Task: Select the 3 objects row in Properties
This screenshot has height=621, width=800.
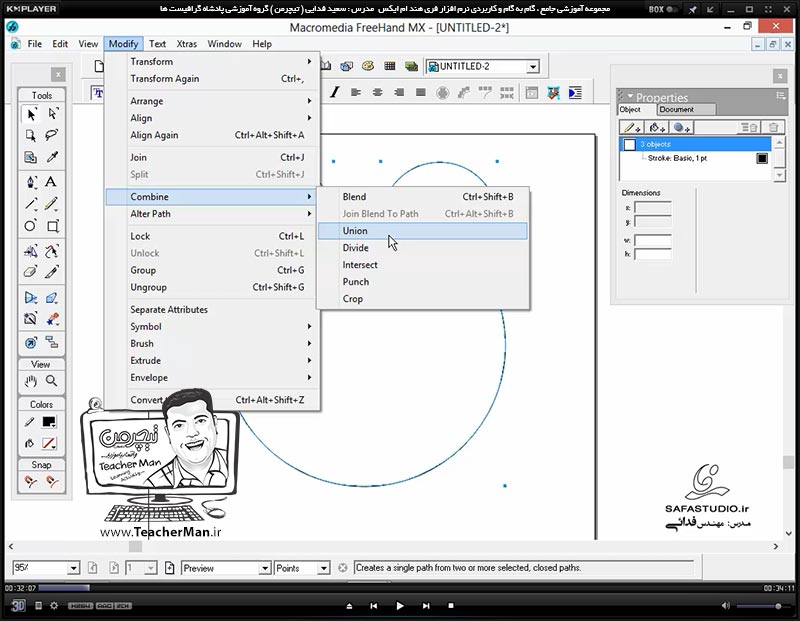Action: pyautogui.click(x=695, y=144)
